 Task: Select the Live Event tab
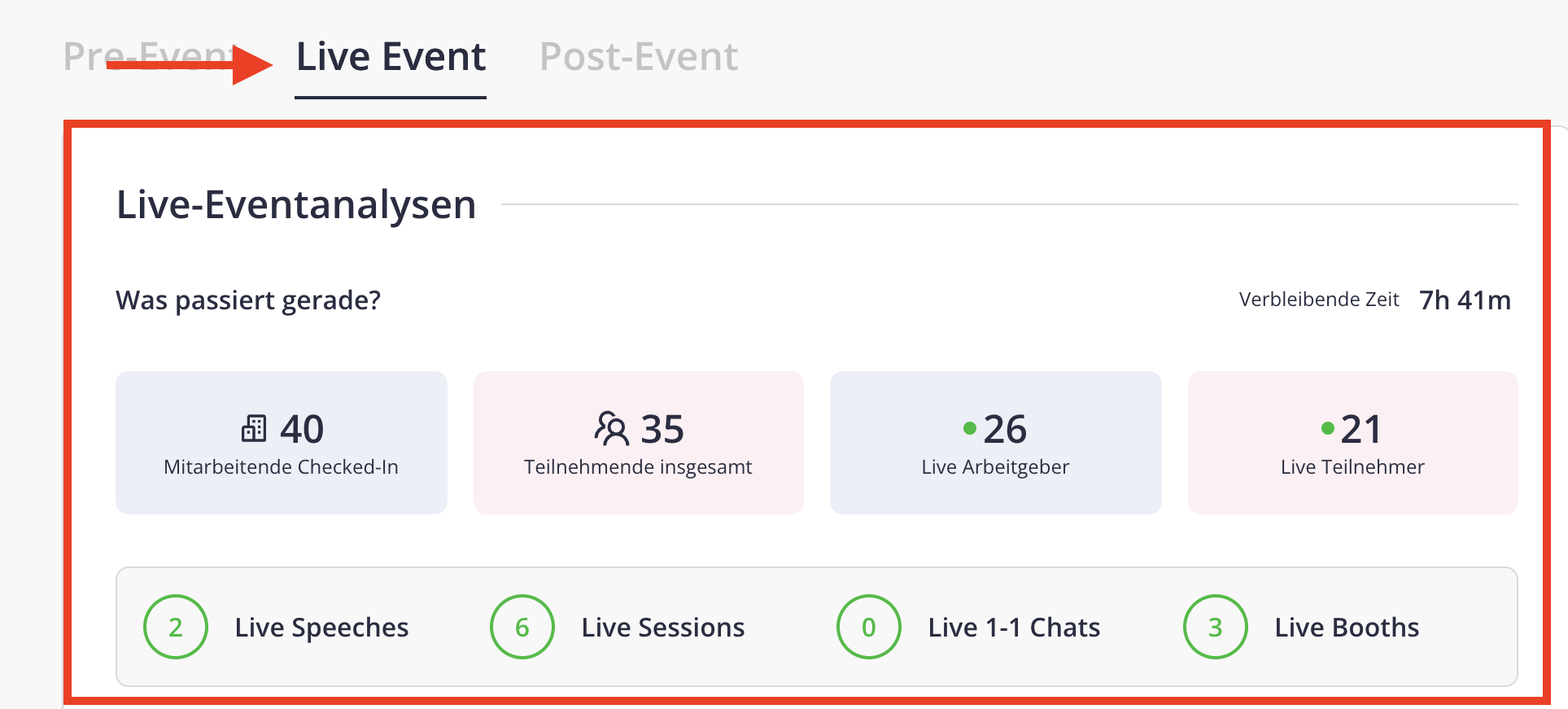[391, 57]
